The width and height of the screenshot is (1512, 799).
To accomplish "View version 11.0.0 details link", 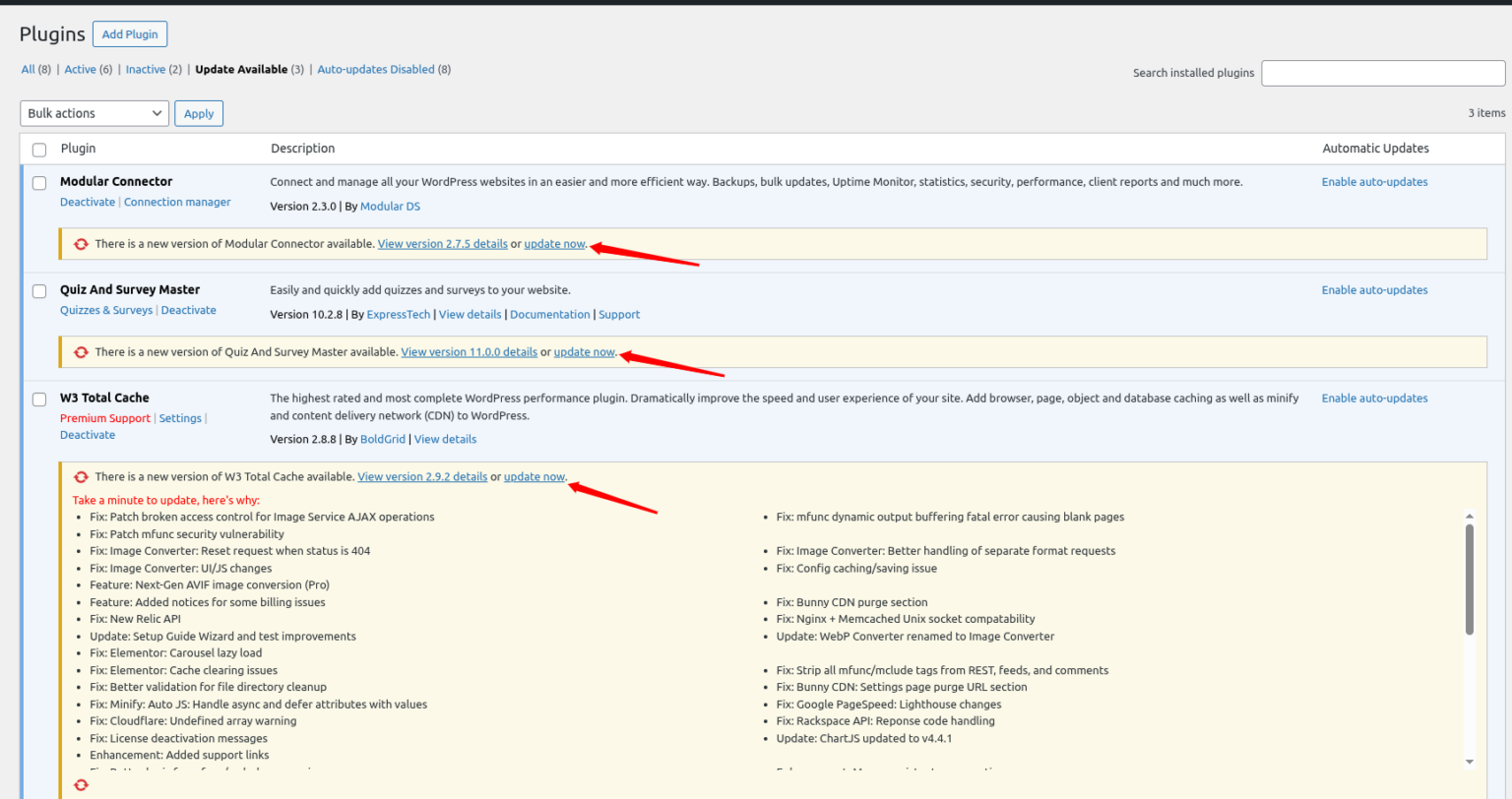I will tap(470, 352).
